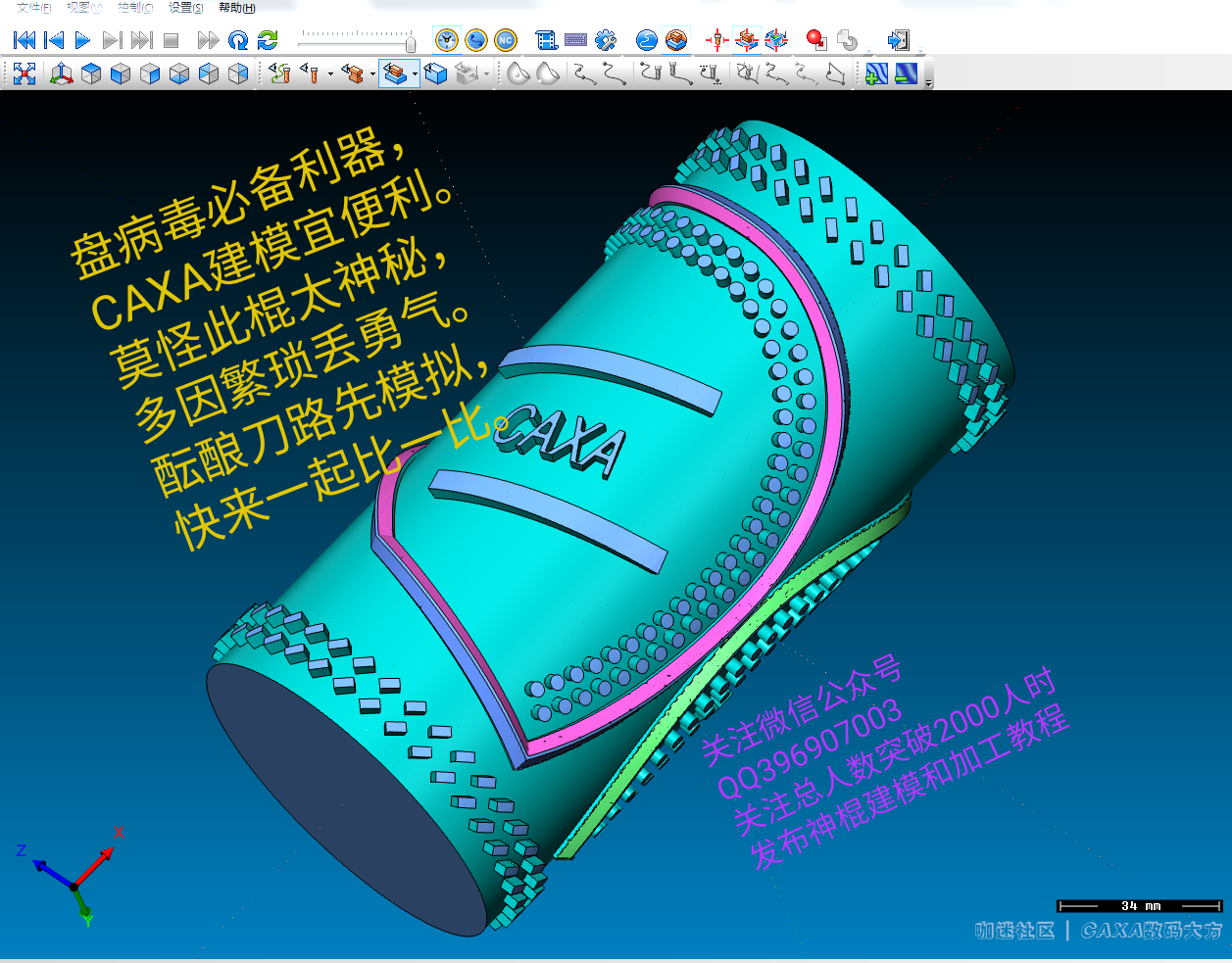Click the exit door arrow icon
Screen dimensions: 1232x963
898,40
